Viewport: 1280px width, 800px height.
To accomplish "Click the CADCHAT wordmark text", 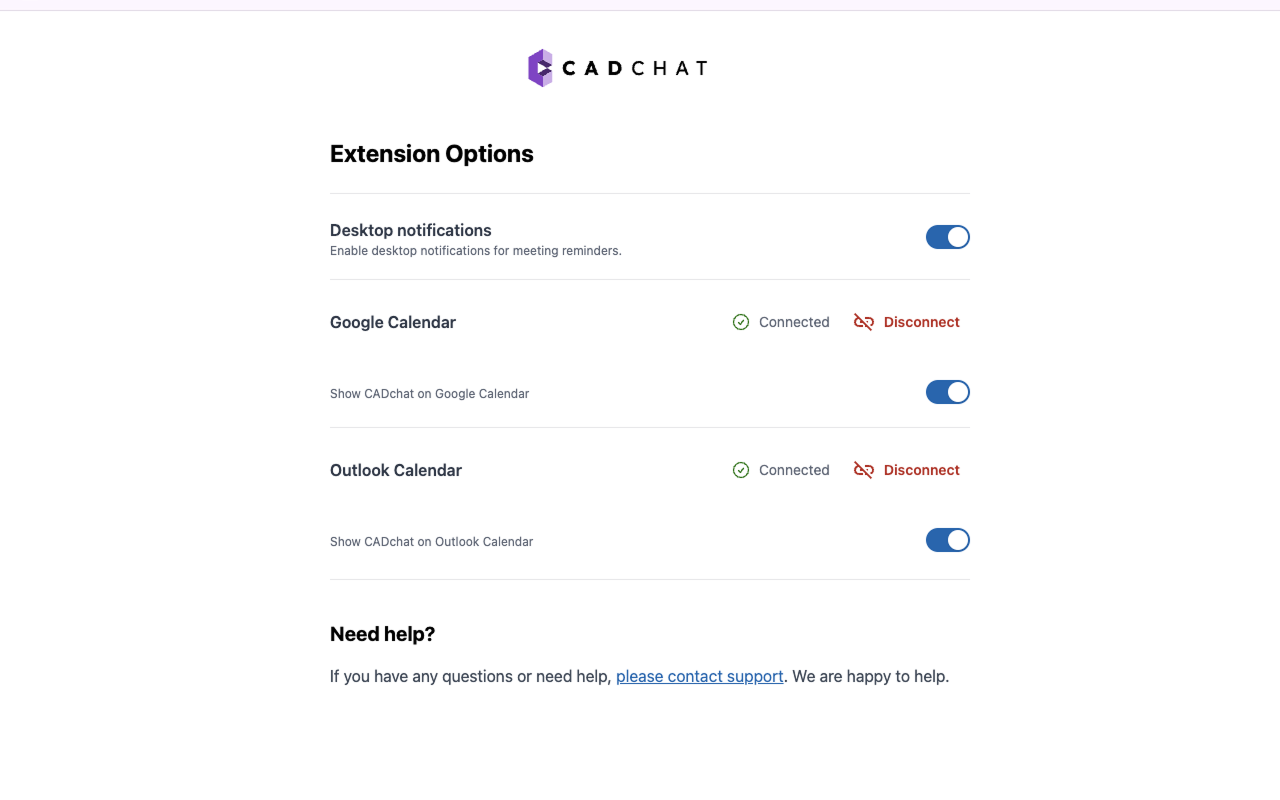I will 635,68.
